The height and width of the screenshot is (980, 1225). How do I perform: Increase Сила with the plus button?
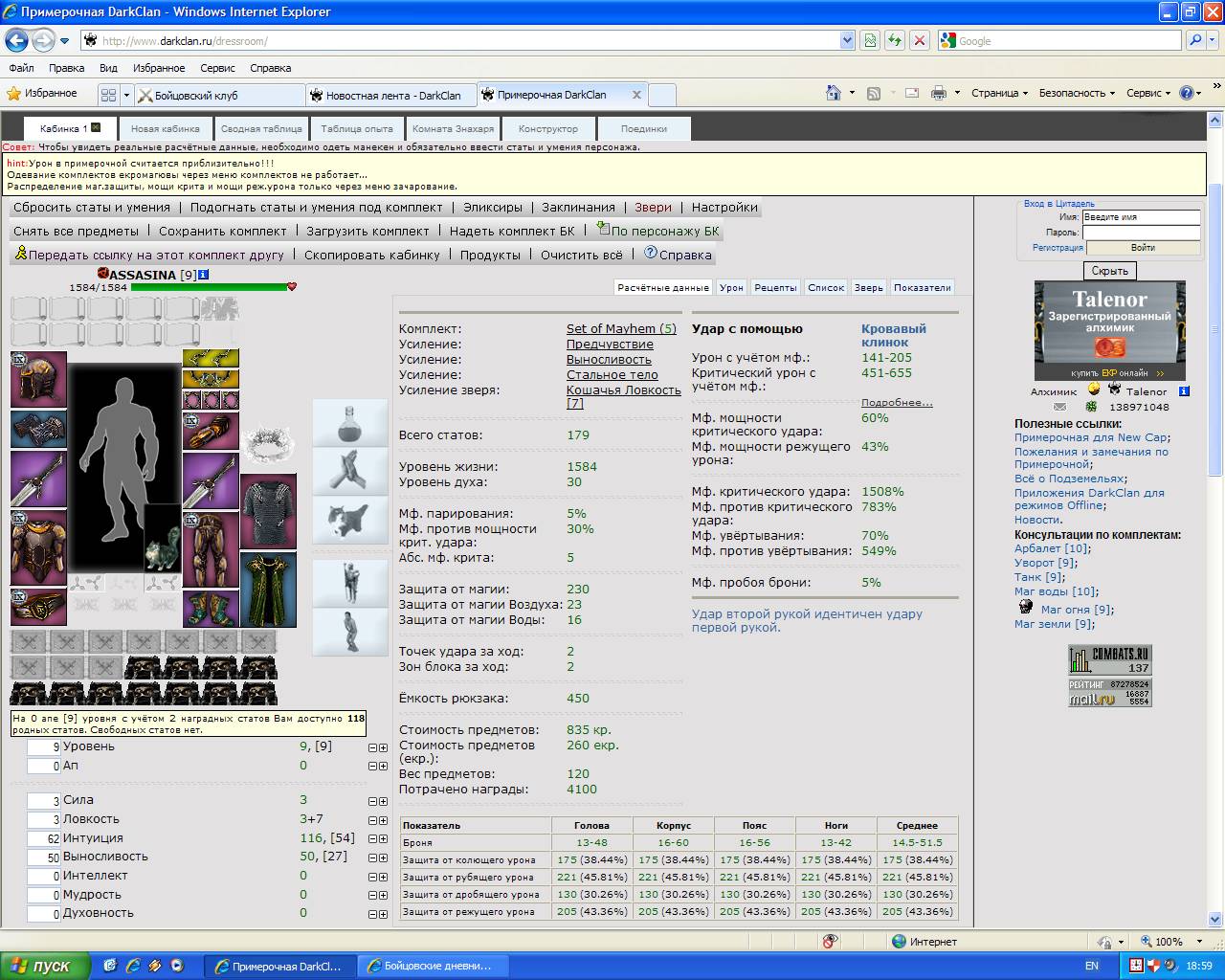(x=384, y=801)
